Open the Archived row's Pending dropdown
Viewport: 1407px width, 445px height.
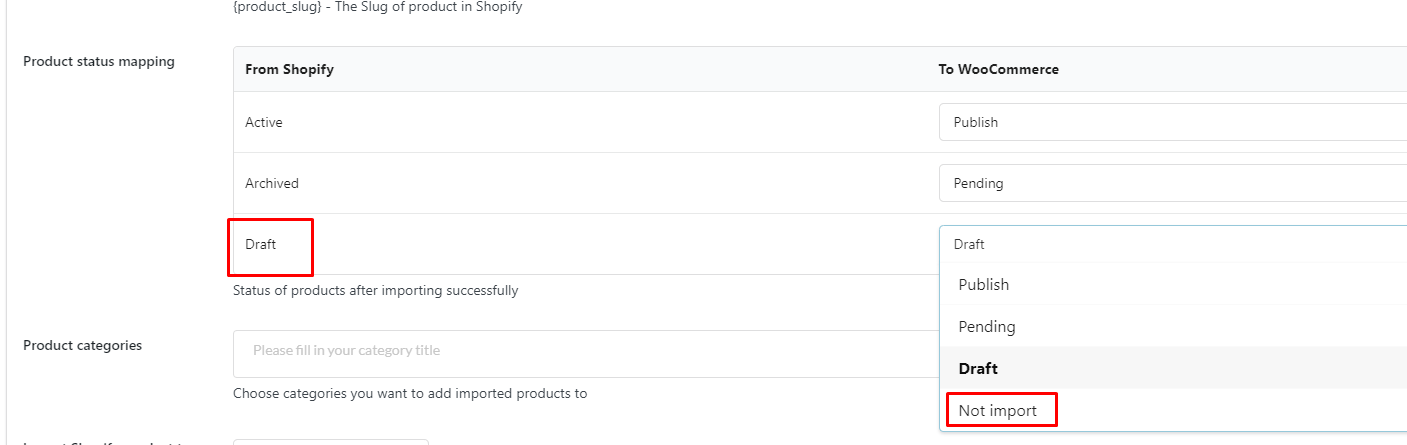pyautogui.click(x=1173, y=183)
